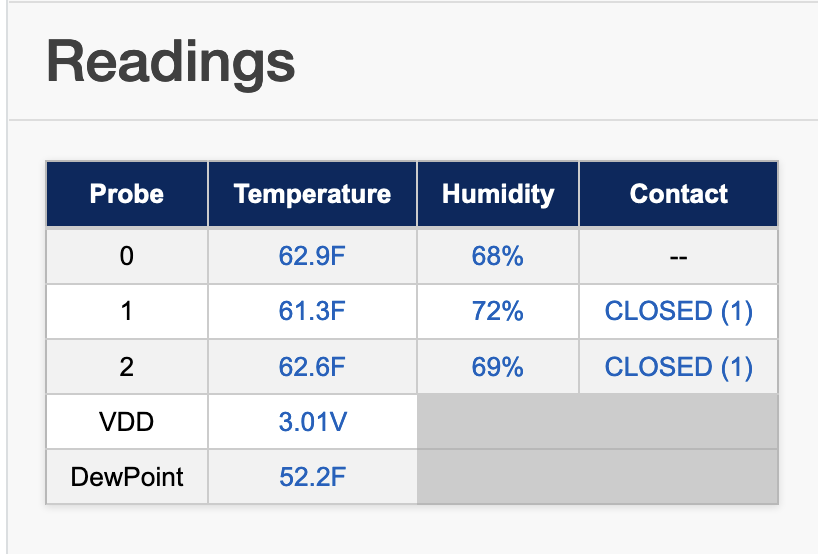Open Probe 1 CLOSED (1) contact status
Viewport: 818px width, 554px height.
678,311
